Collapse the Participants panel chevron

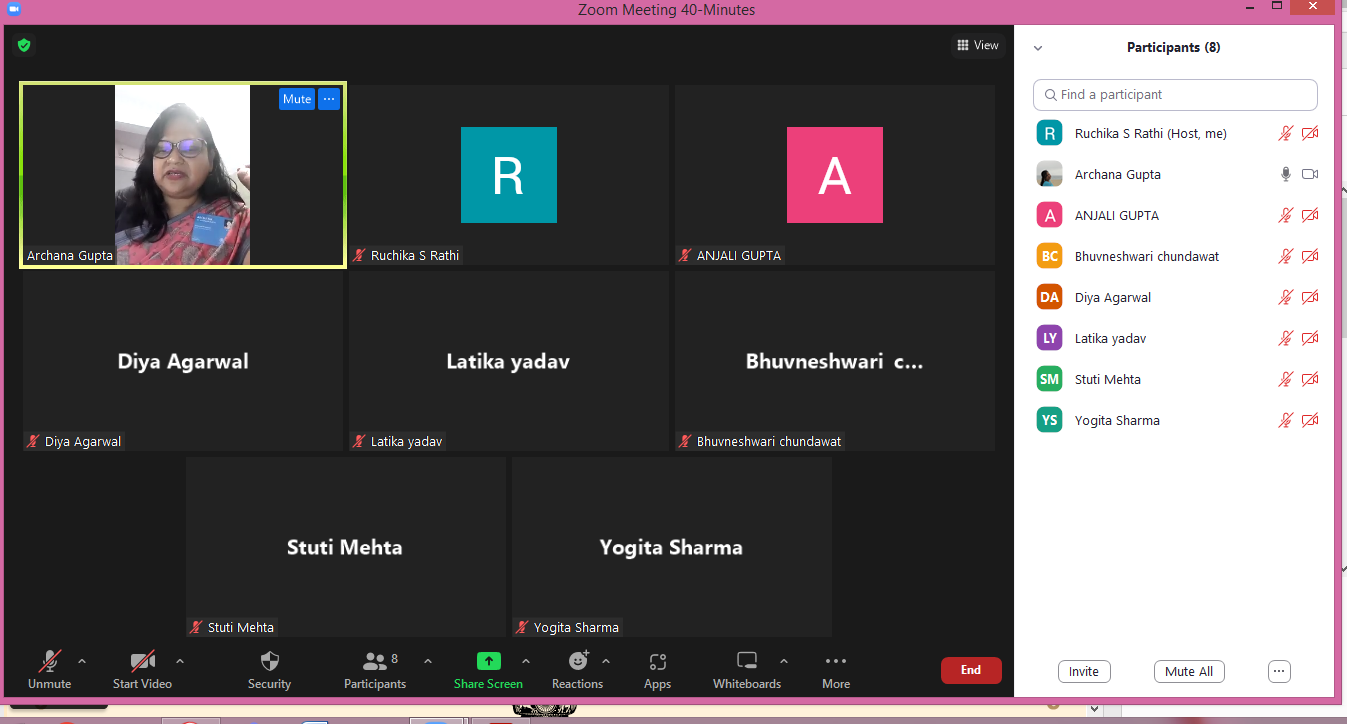click(1038, 48)
